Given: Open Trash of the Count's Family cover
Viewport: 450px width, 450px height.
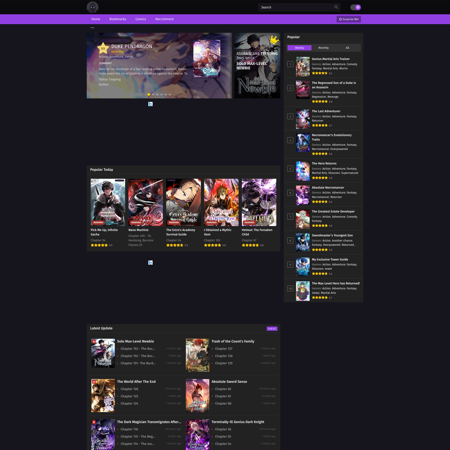Looking at the screenshot, I should tap(198, 355).
